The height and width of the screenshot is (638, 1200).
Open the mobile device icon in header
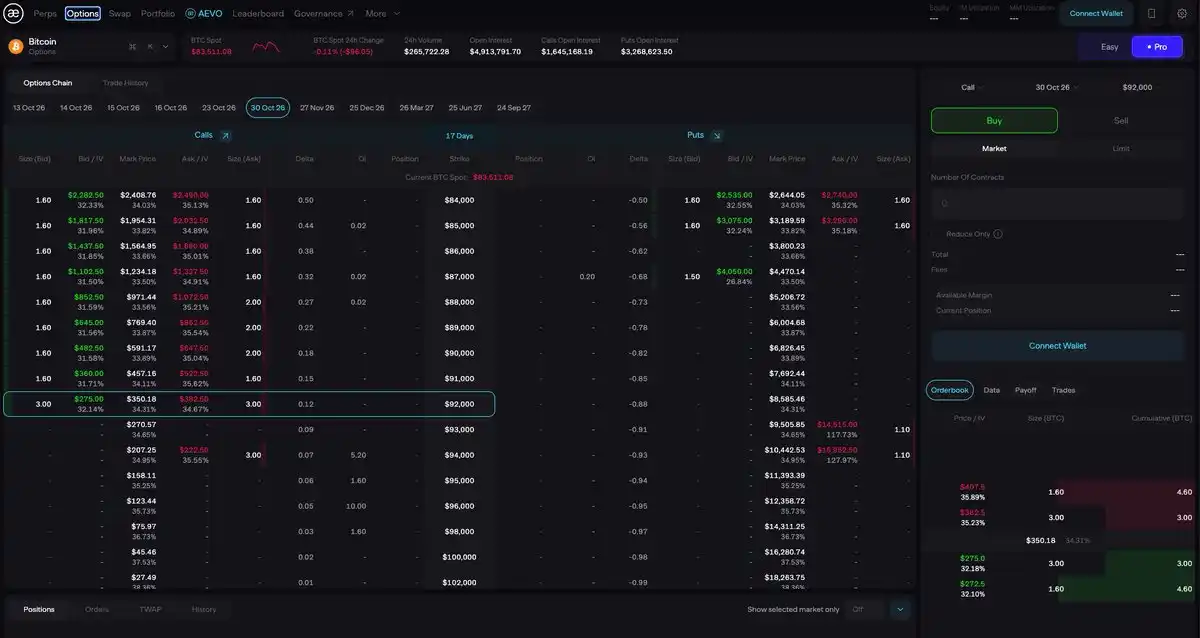1151,14
